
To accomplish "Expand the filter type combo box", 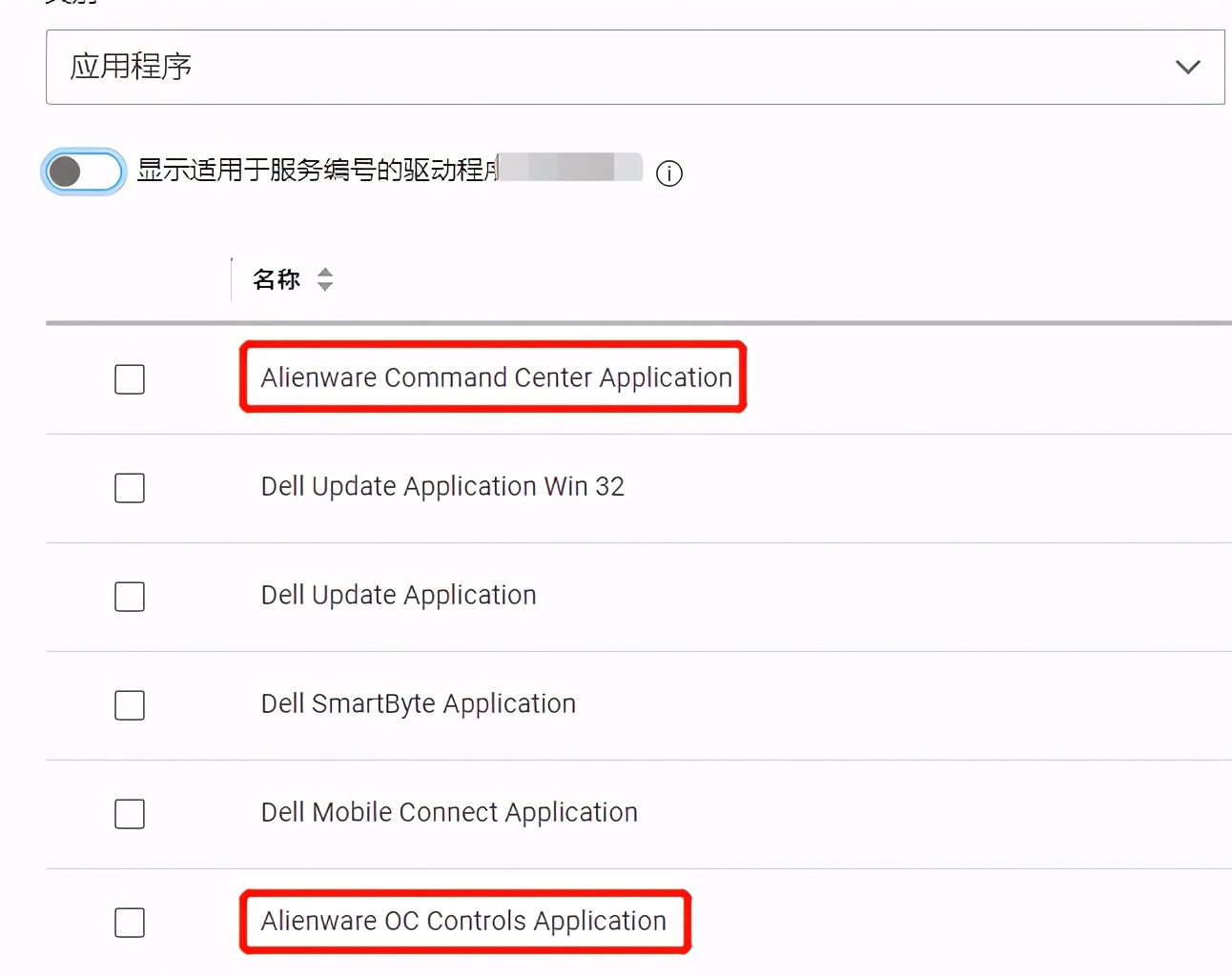I will coord(635,67).
